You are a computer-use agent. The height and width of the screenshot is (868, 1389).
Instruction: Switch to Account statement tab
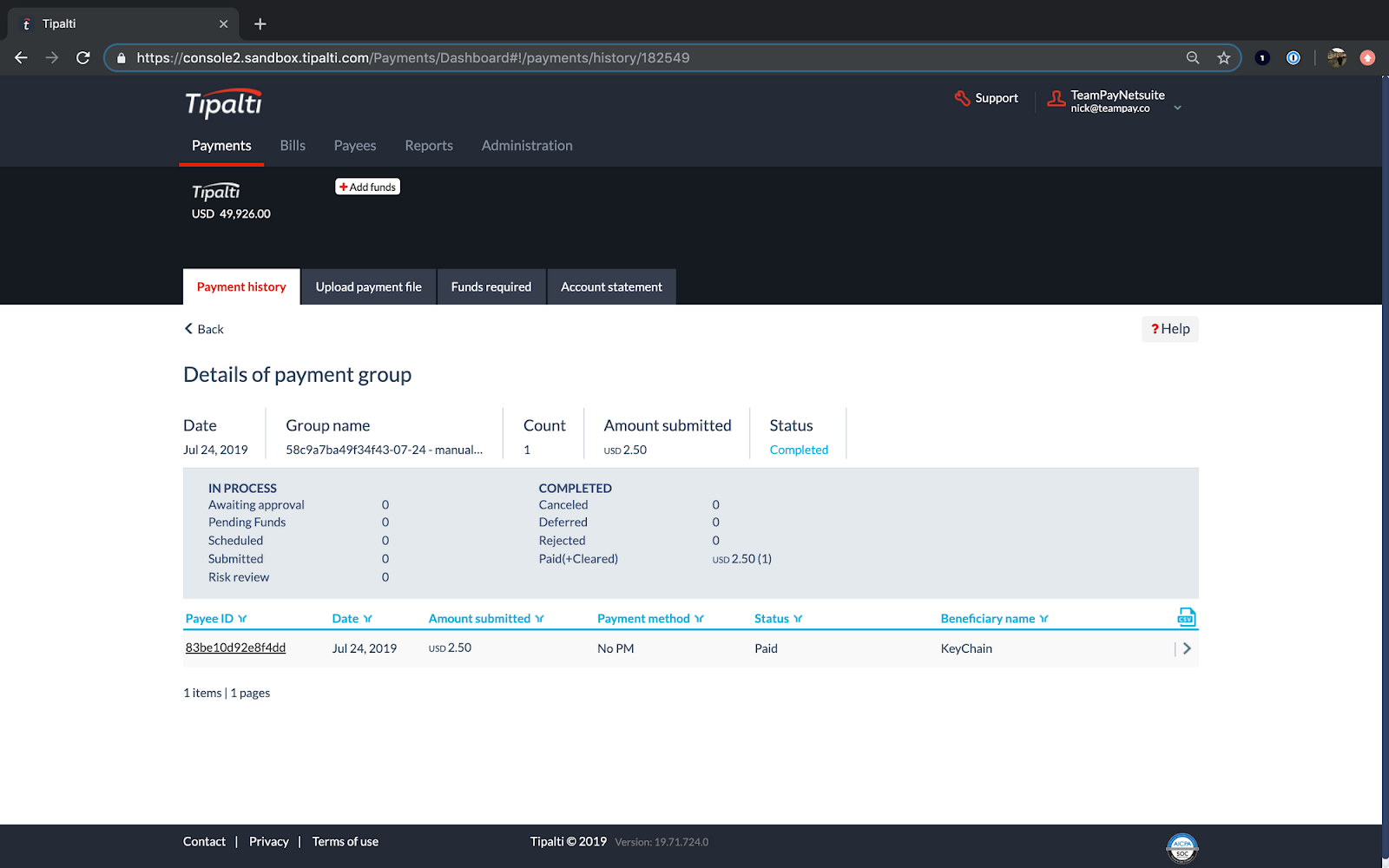pyautogui.click(x=611, y=287)
